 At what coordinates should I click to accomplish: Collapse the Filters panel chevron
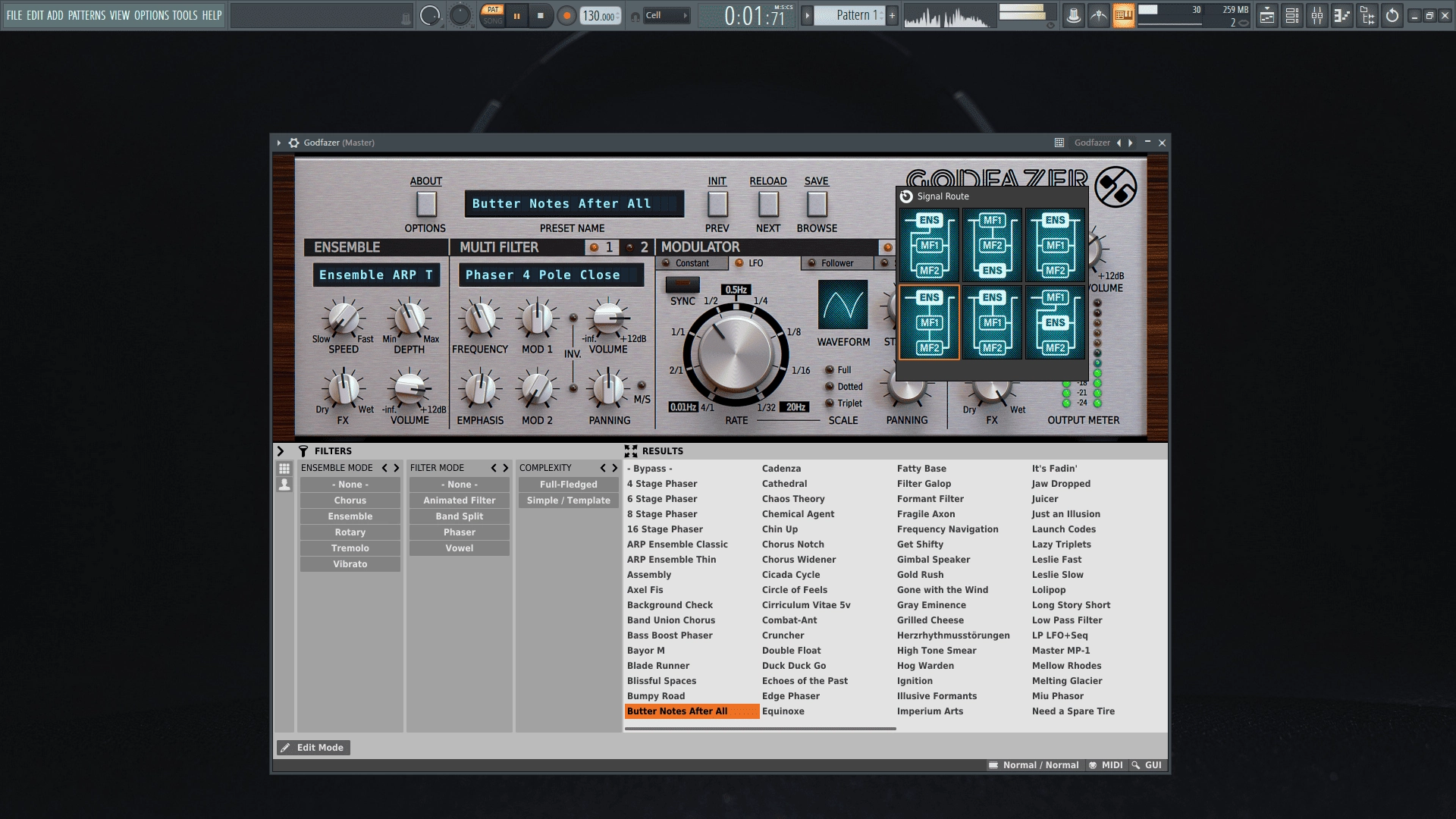click(x=281, y=451)
